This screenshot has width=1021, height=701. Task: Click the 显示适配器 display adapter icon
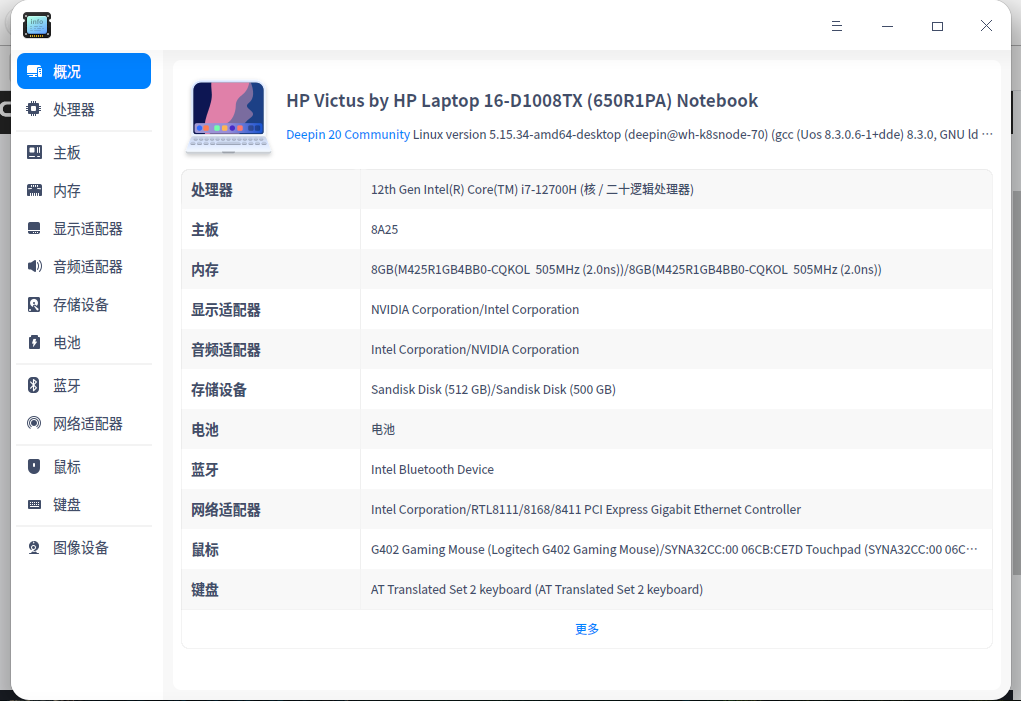[34, 228]
